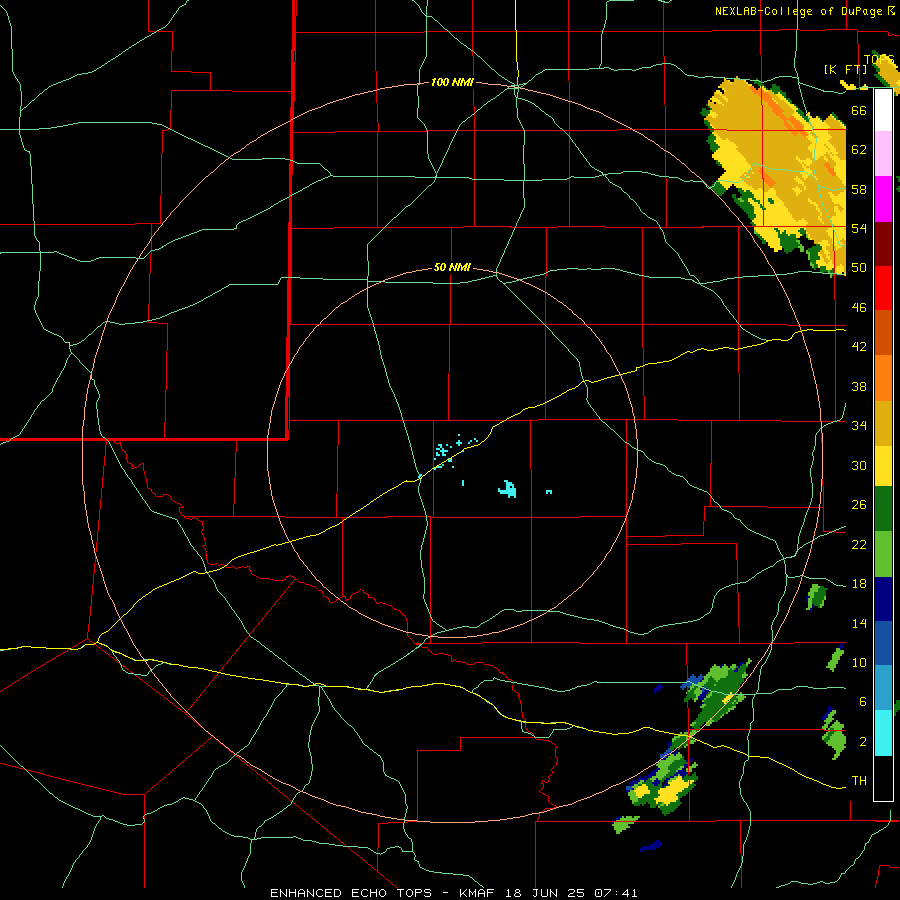Click the legend value 6

click(x=862, y=702)
